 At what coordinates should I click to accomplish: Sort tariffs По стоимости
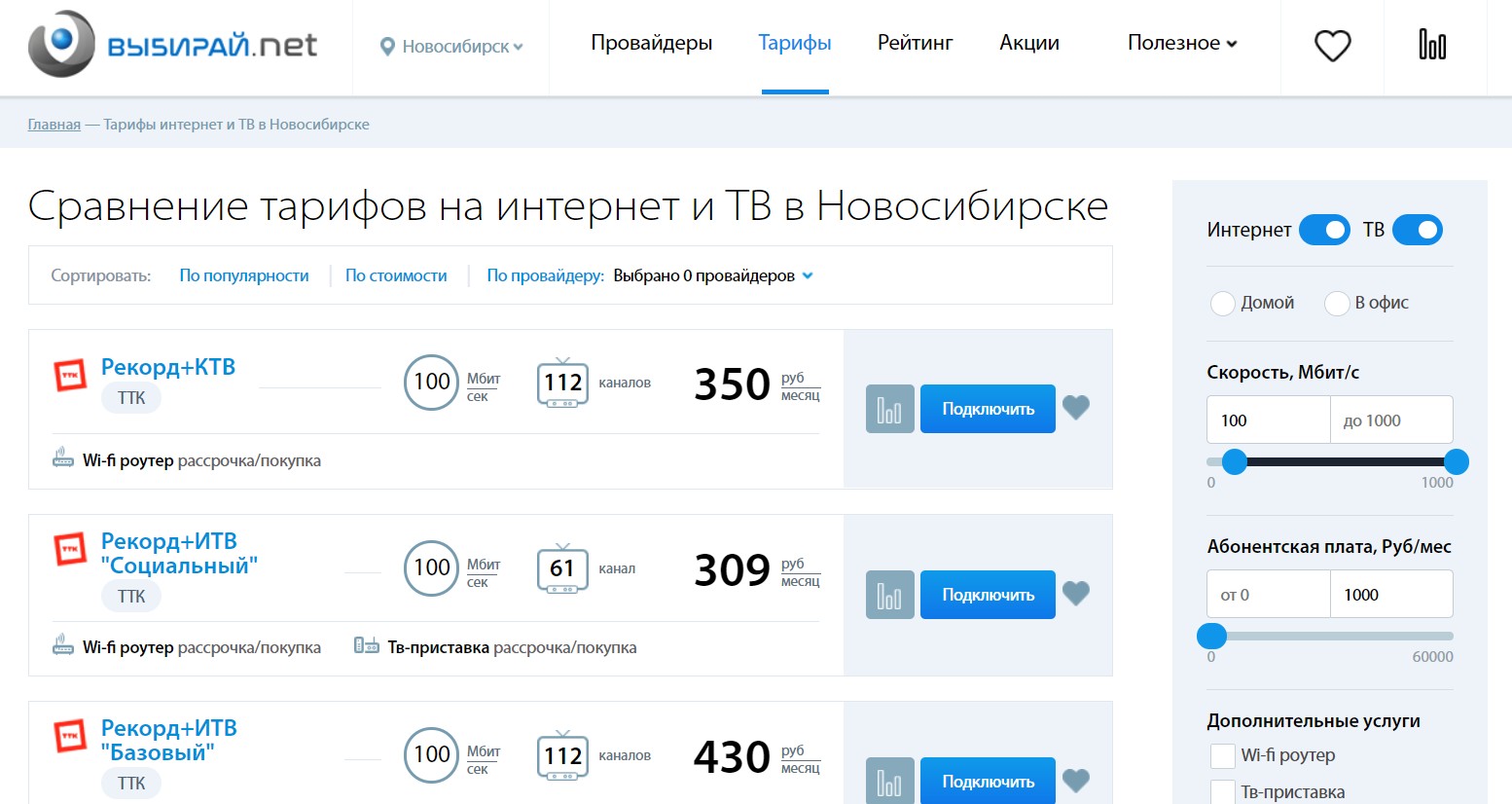point(396,275)
